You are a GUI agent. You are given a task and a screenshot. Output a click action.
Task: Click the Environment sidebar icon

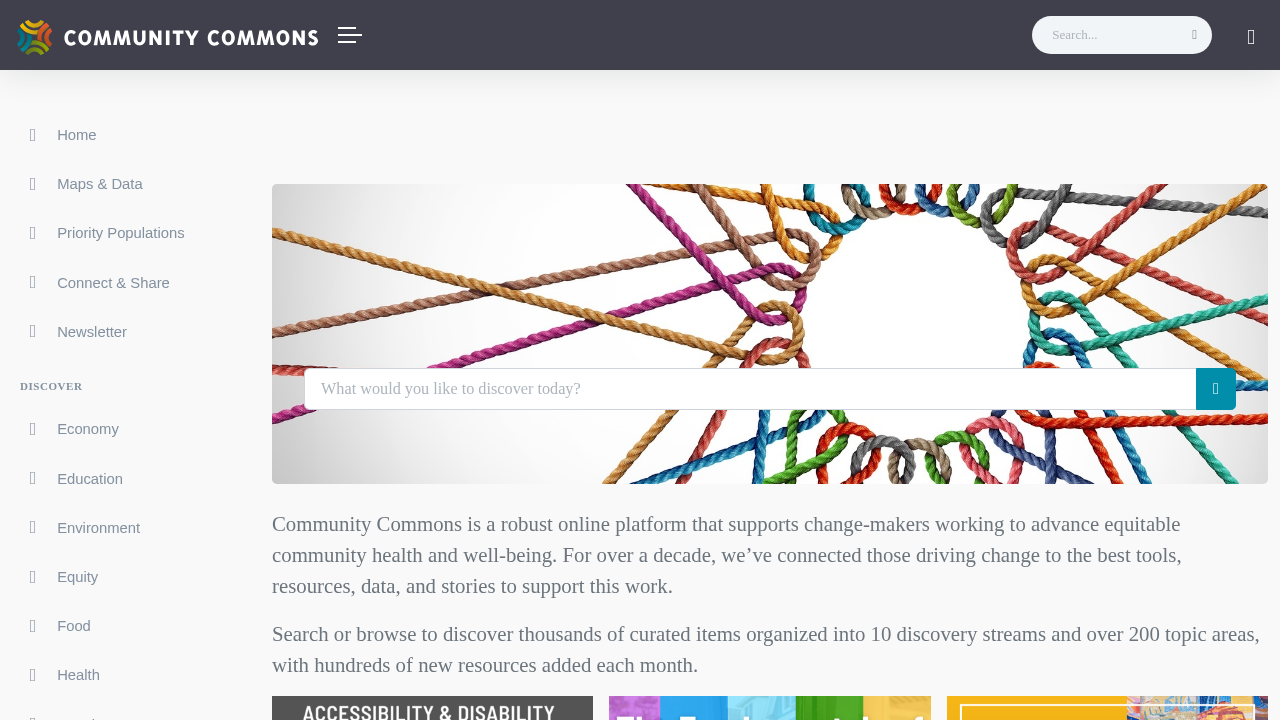(33, 528)
